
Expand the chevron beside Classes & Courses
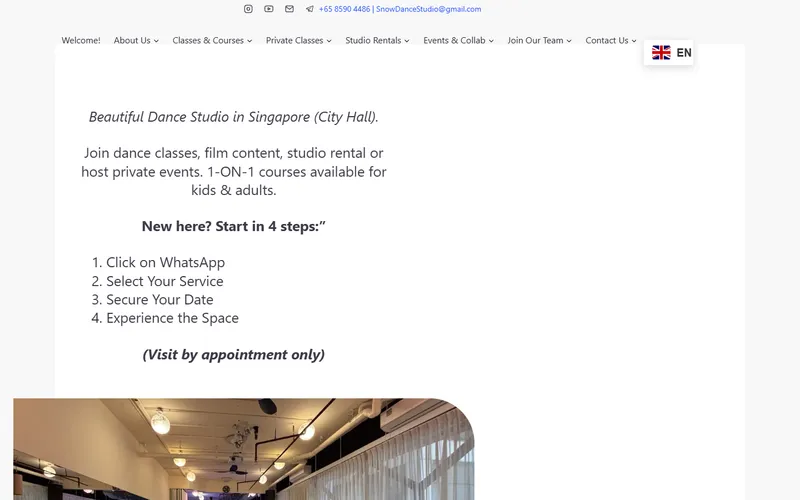click(x=249, y=41)
